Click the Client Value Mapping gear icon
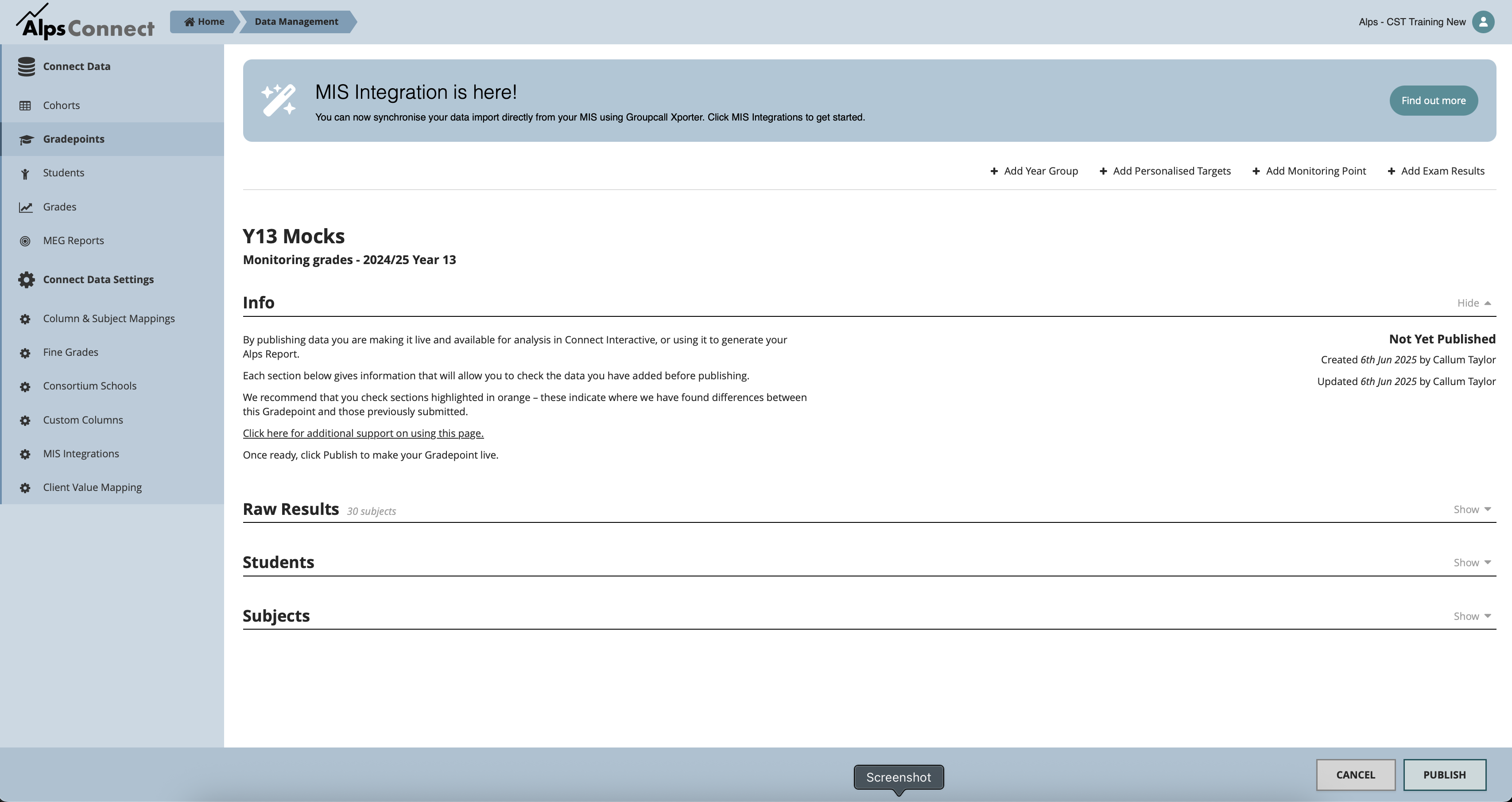 [x=25, y=488]
